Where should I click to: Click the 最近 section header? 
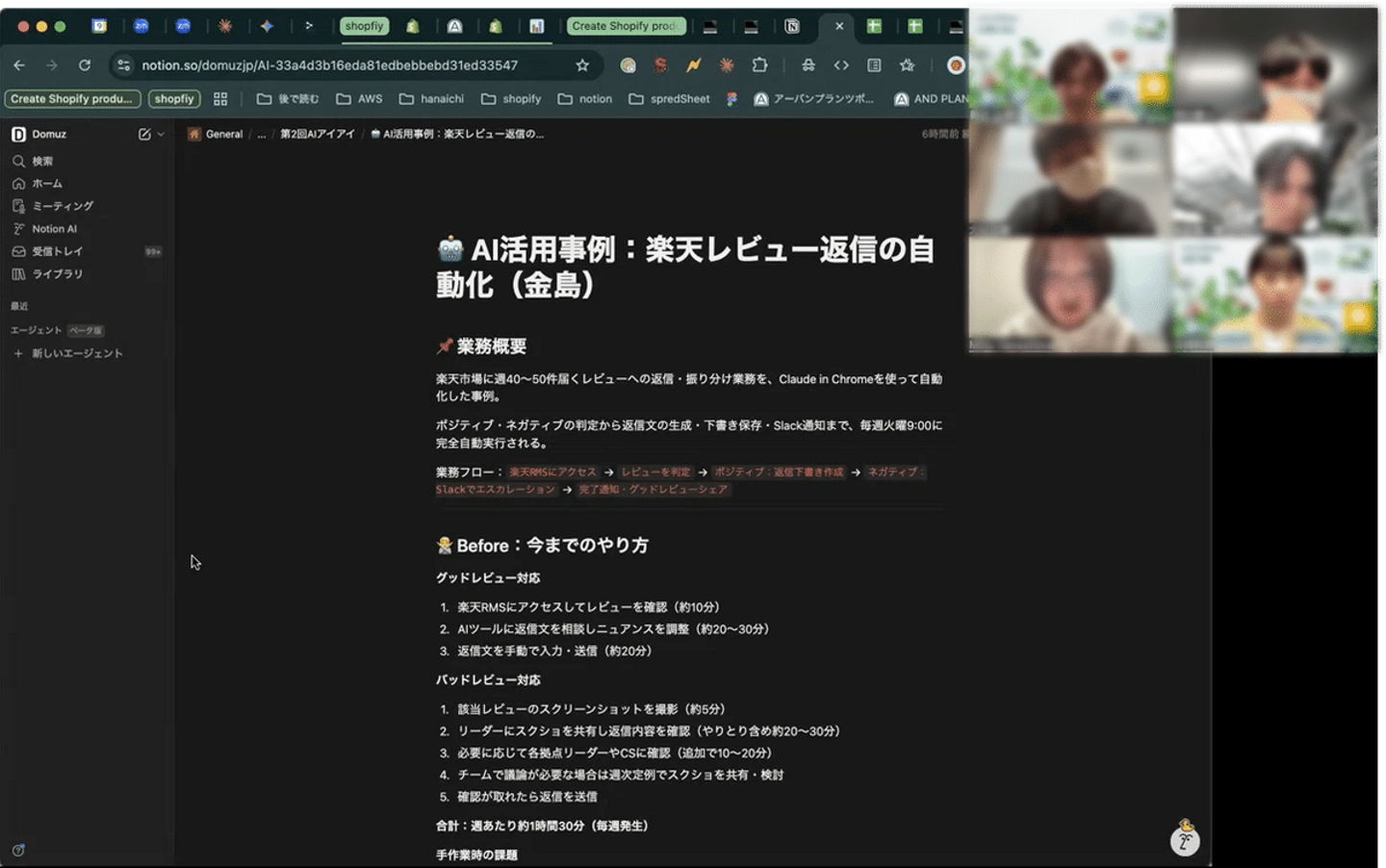(19, 306)
